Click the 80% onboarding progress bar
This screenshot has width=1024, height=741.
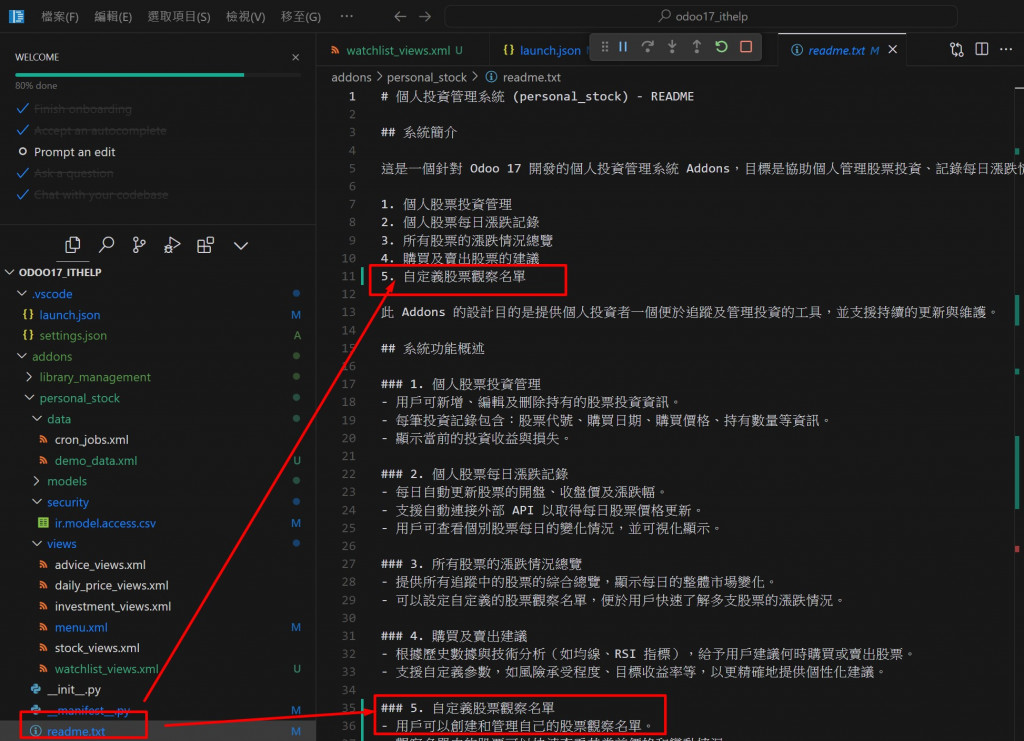tap(157, 75)
